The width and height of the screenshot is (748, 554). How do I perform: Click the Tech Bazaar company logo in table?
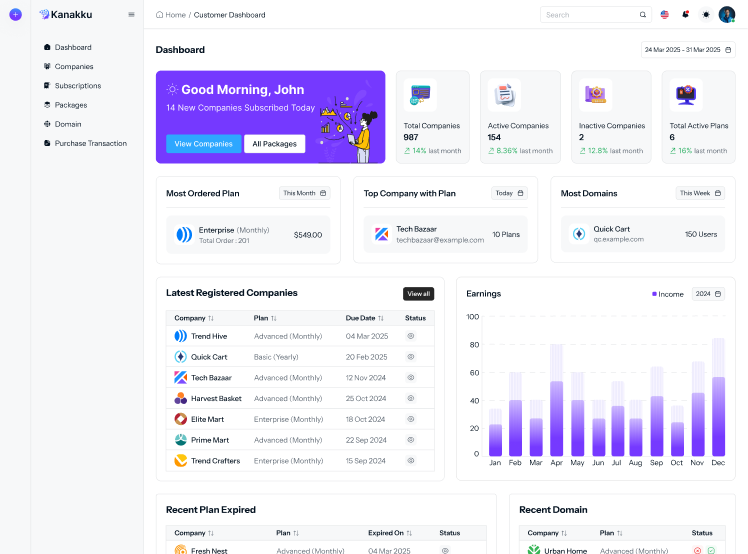tap(181, 378)
